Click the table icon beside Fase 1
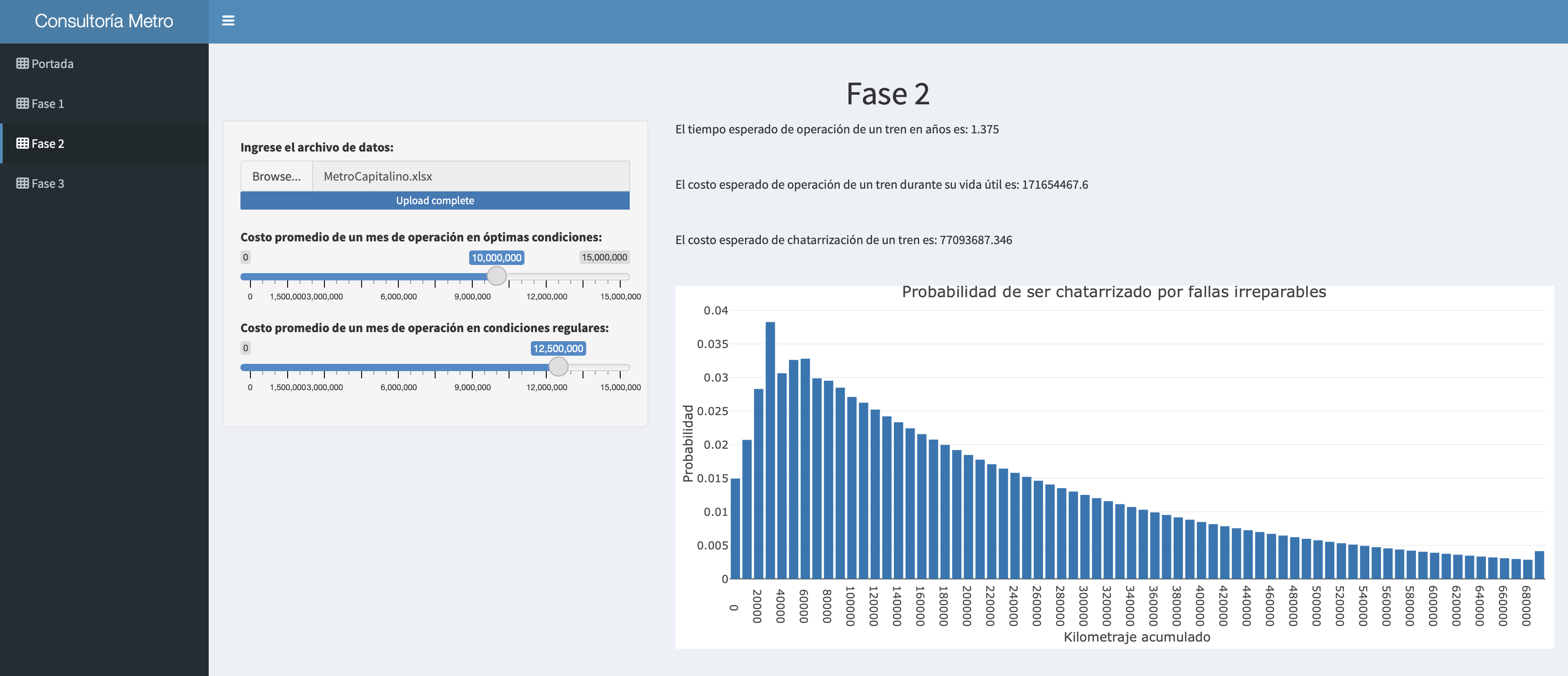1568x676 pixels. [23, 103]
